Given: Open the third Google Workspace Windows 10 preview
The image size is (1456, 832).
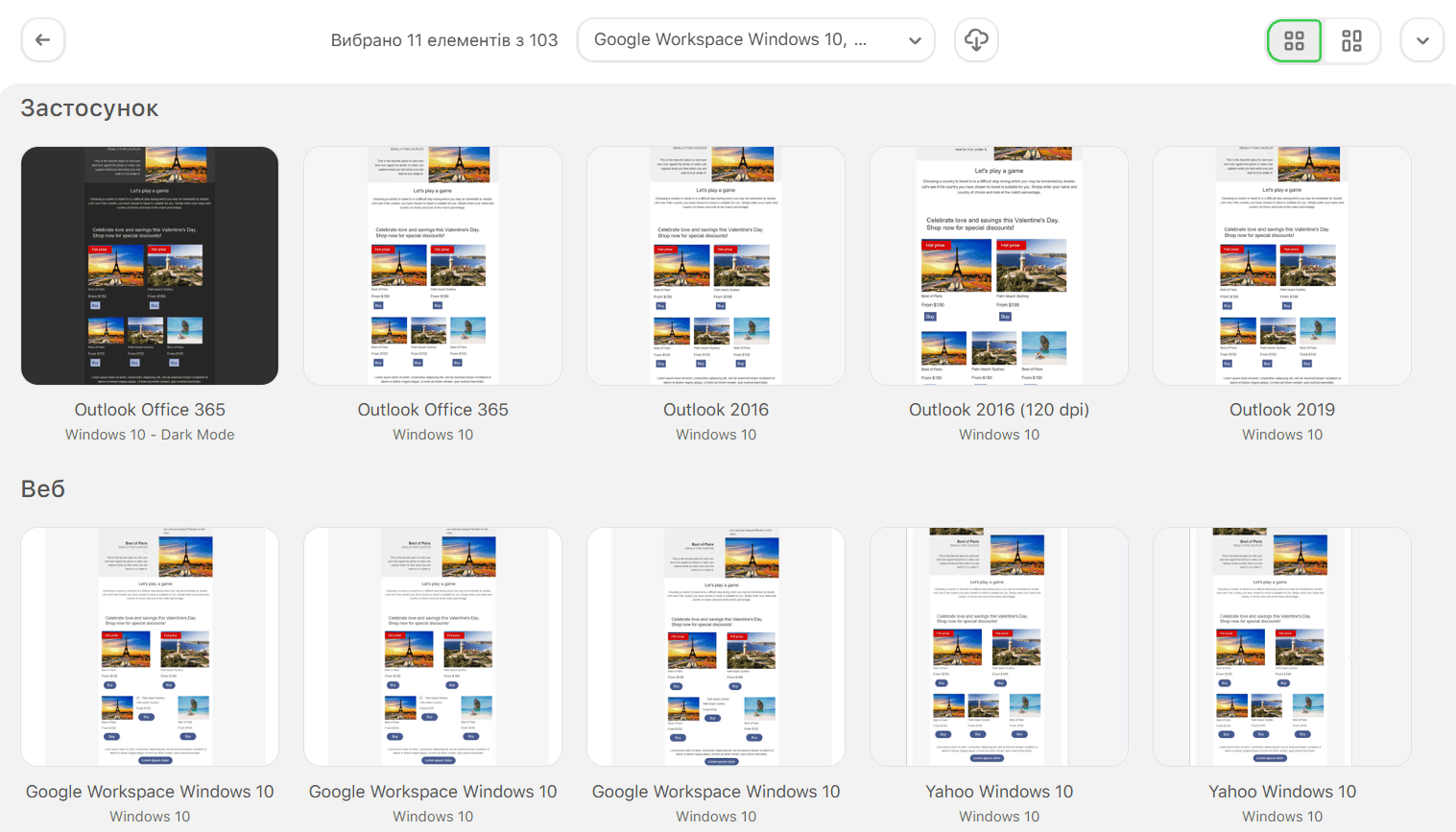Looking at the screenshot, I should (x=716, y=647).
